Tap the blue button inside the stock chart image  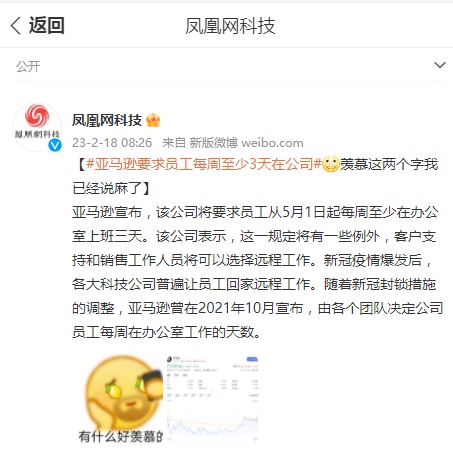point(252,359)
